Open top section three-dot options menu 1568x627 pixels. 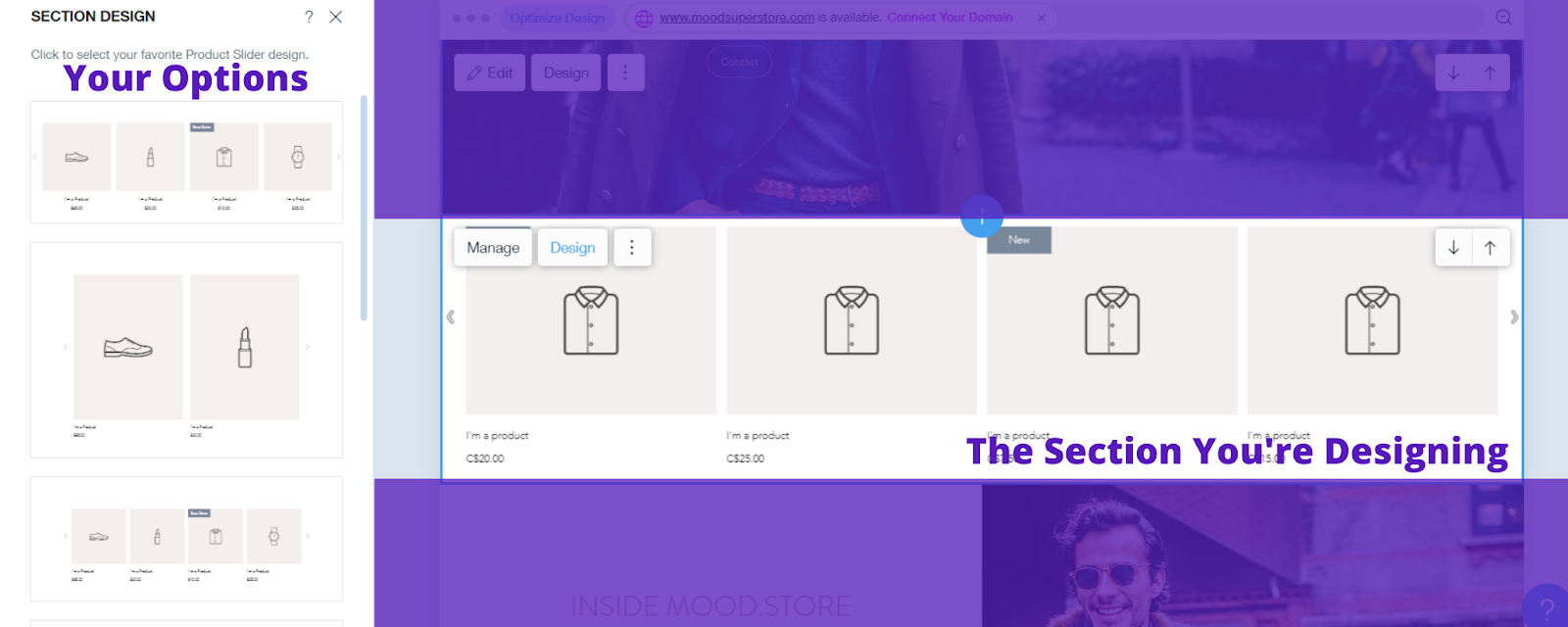[625, 72]
